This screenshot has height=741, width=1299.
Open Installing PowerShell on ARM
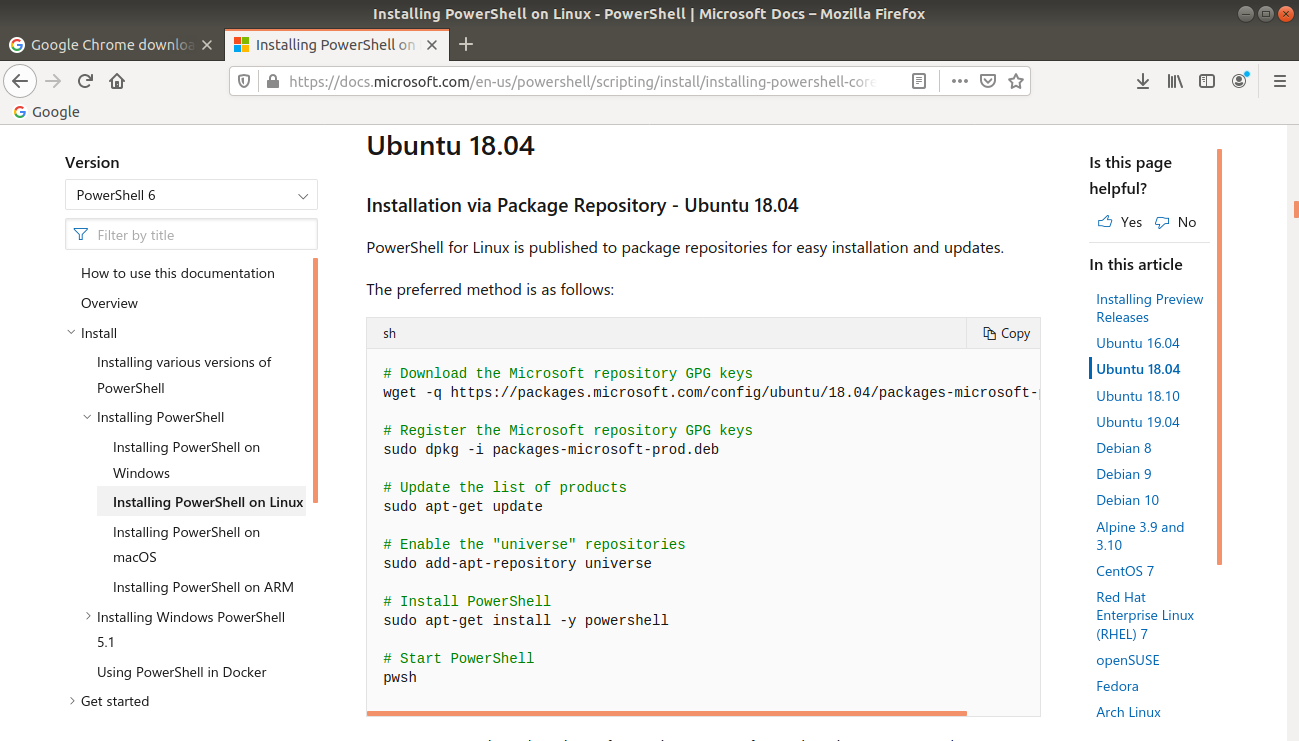[x=203, y=587]
